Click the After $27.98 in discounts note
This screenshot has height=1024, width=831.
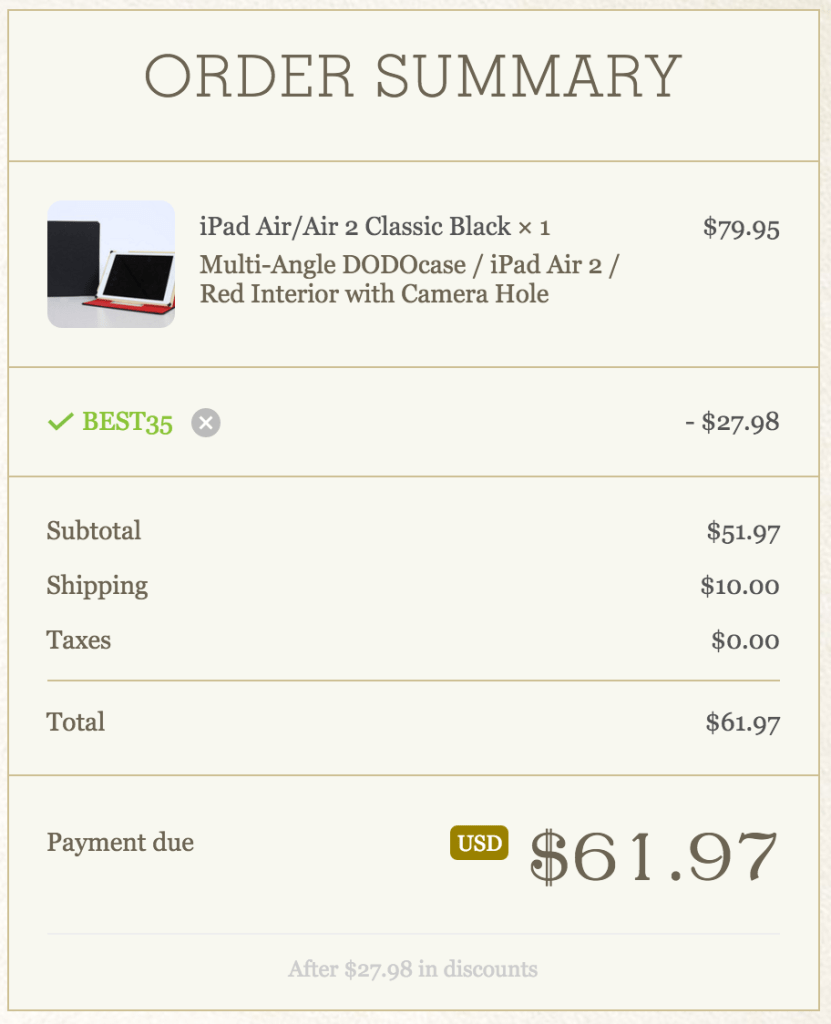pyautogui.click(x=412, y=969)
